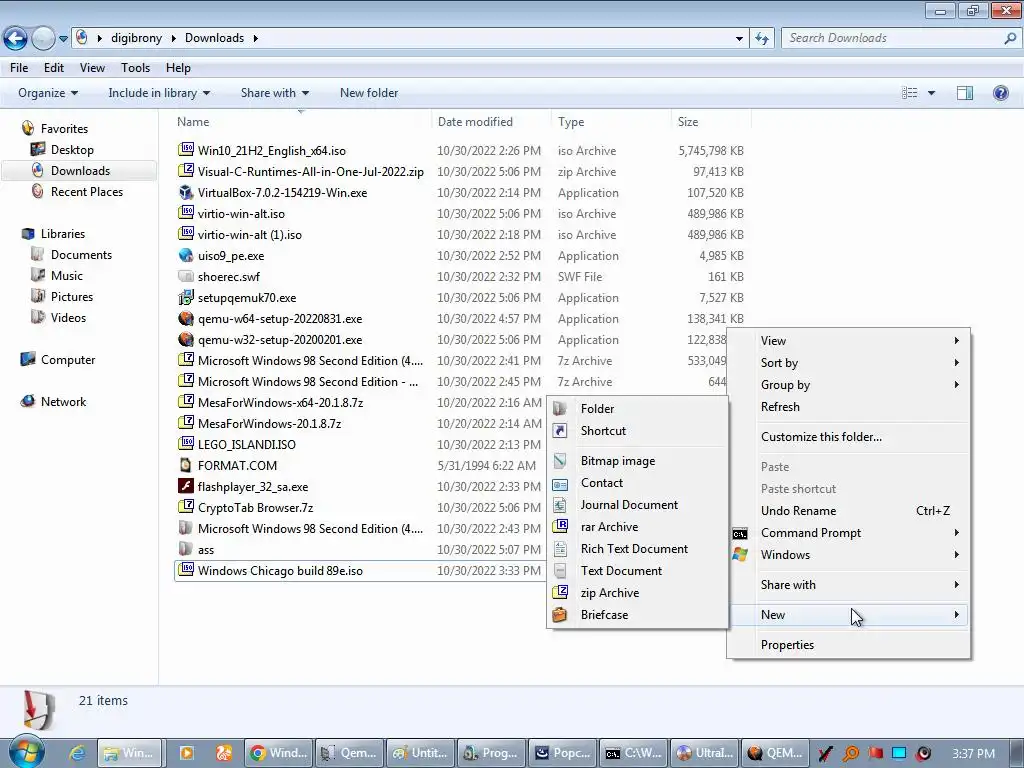
Task: Choose Customize this folder... option
Action: (x=849, y=437)
